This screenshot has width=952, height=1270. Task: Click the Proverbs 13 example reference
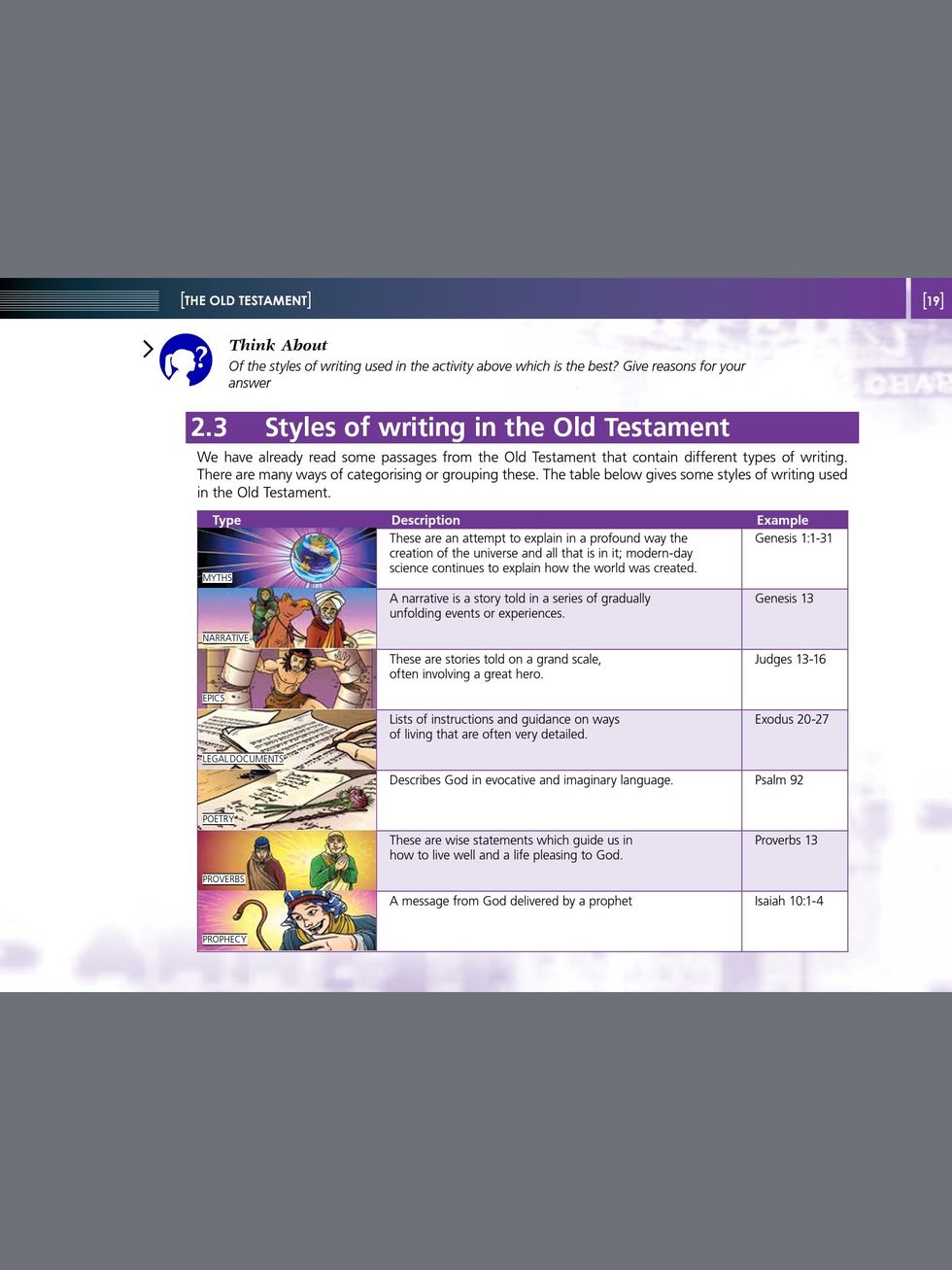coord(785,841)
